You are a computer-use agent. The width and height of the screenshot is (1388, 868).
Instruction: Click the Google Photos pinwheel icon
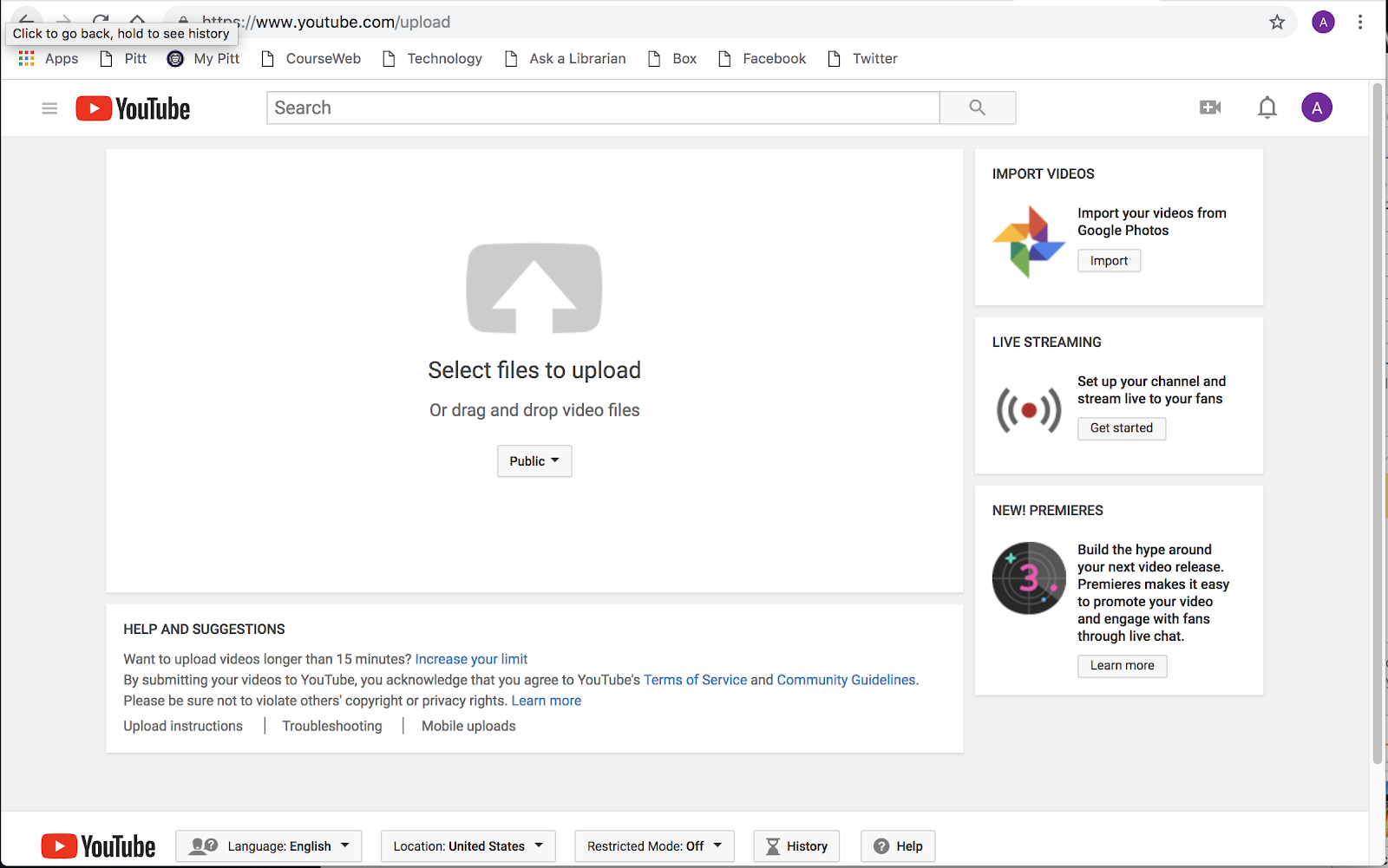pos(1029,242)
